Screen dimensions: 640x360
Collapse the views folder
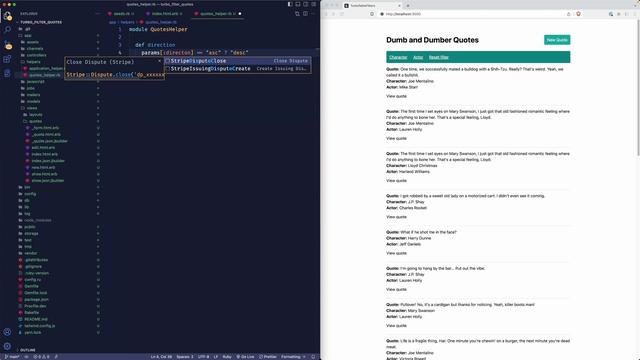coord(32,108)
